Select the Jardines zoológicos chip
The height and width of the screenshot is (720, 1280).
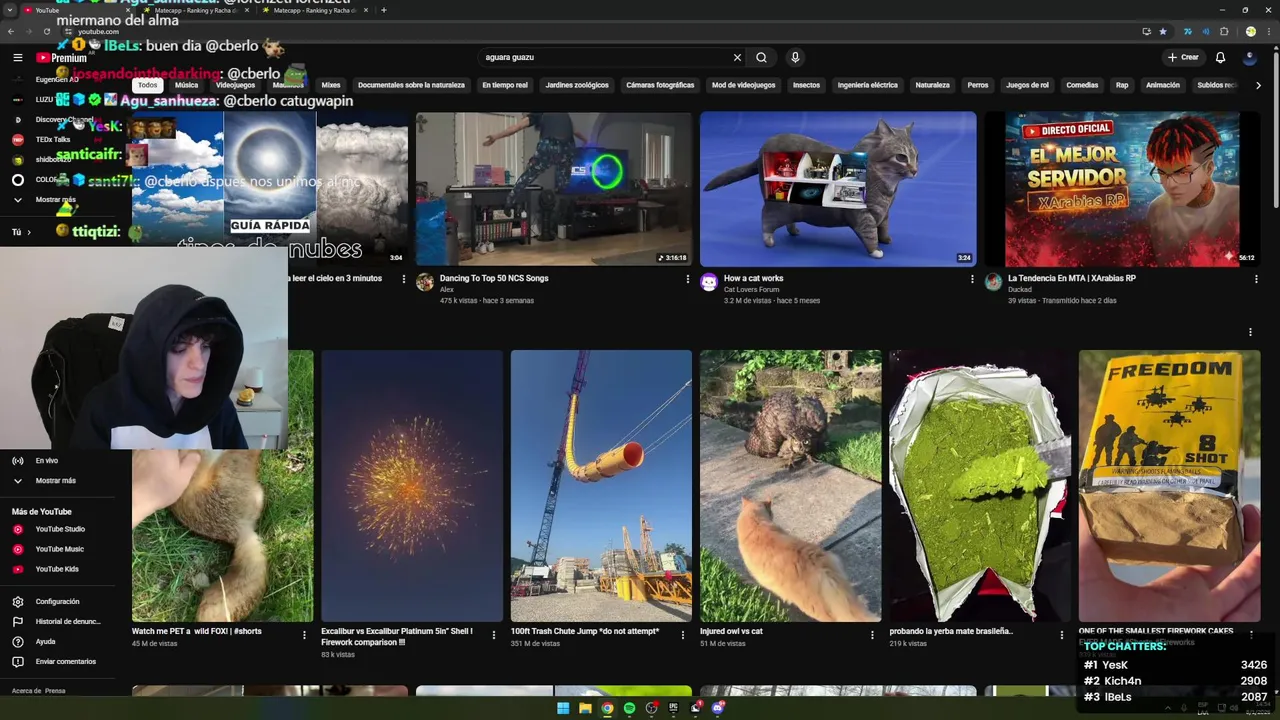click(x=577, y=85)
